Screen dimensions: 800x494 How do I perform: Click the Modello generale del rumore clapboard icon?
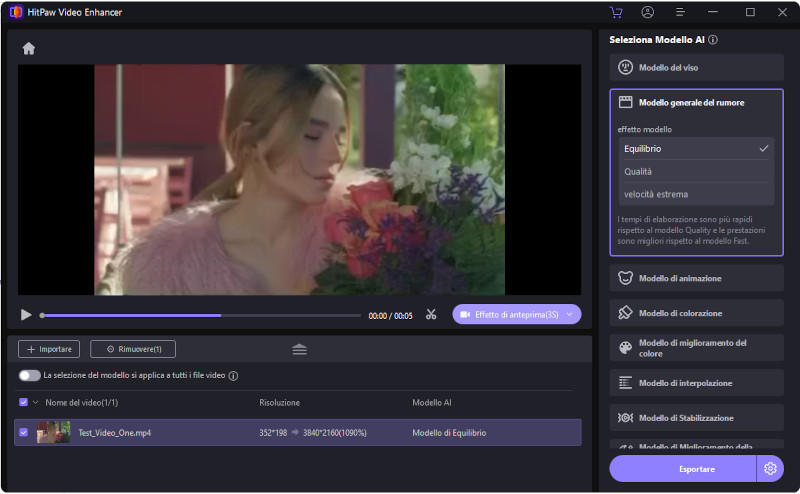pos(625,102)
